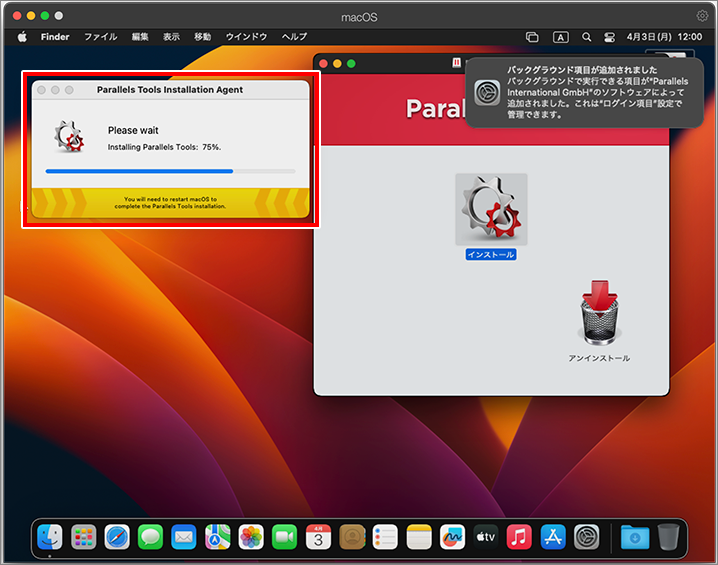Open Reminders app in the Dock
The height and width of the screenshot is (565, 718).
pos(385,537)
